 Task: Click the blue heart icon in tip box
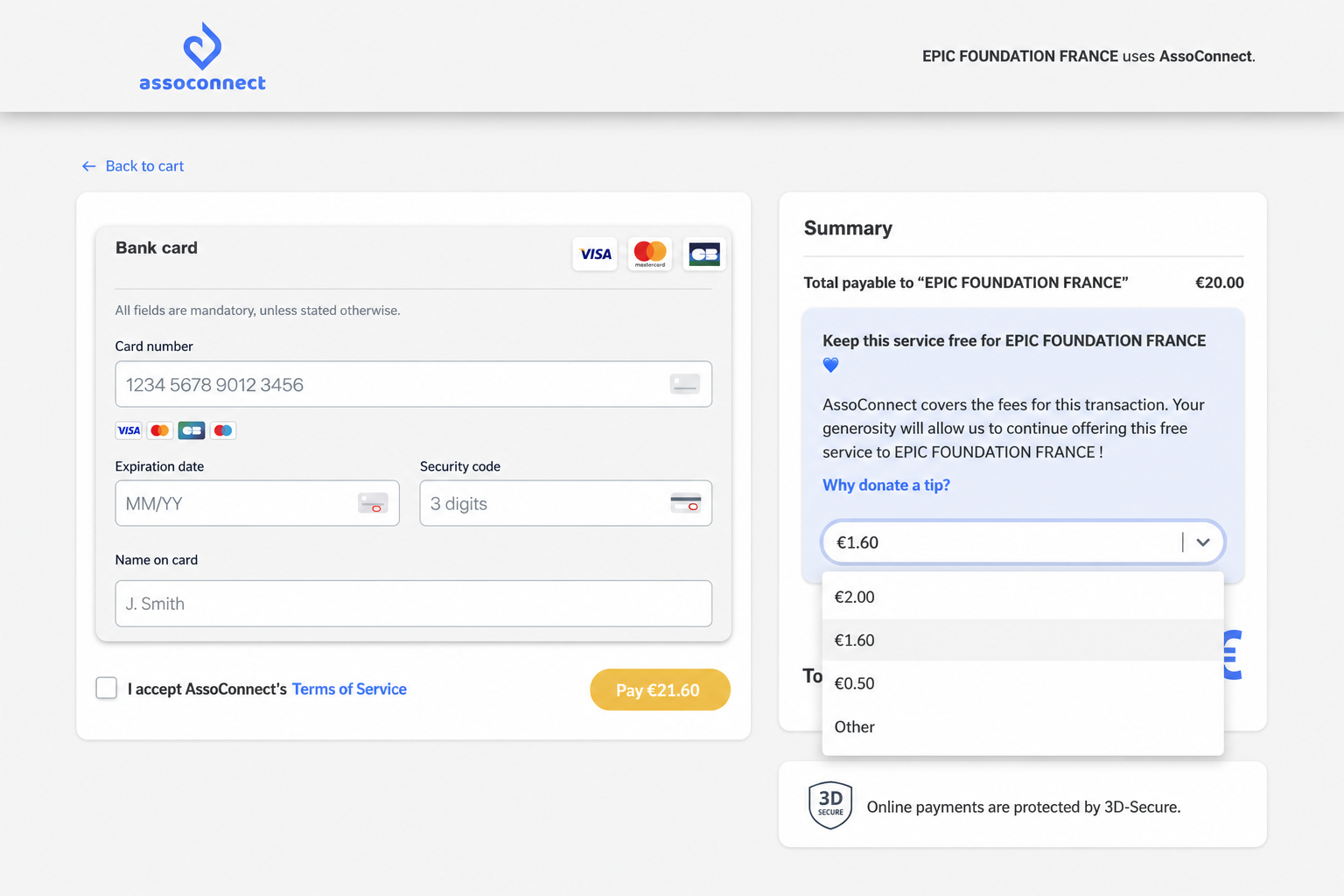pyautogui.click(x=830, y=365)
